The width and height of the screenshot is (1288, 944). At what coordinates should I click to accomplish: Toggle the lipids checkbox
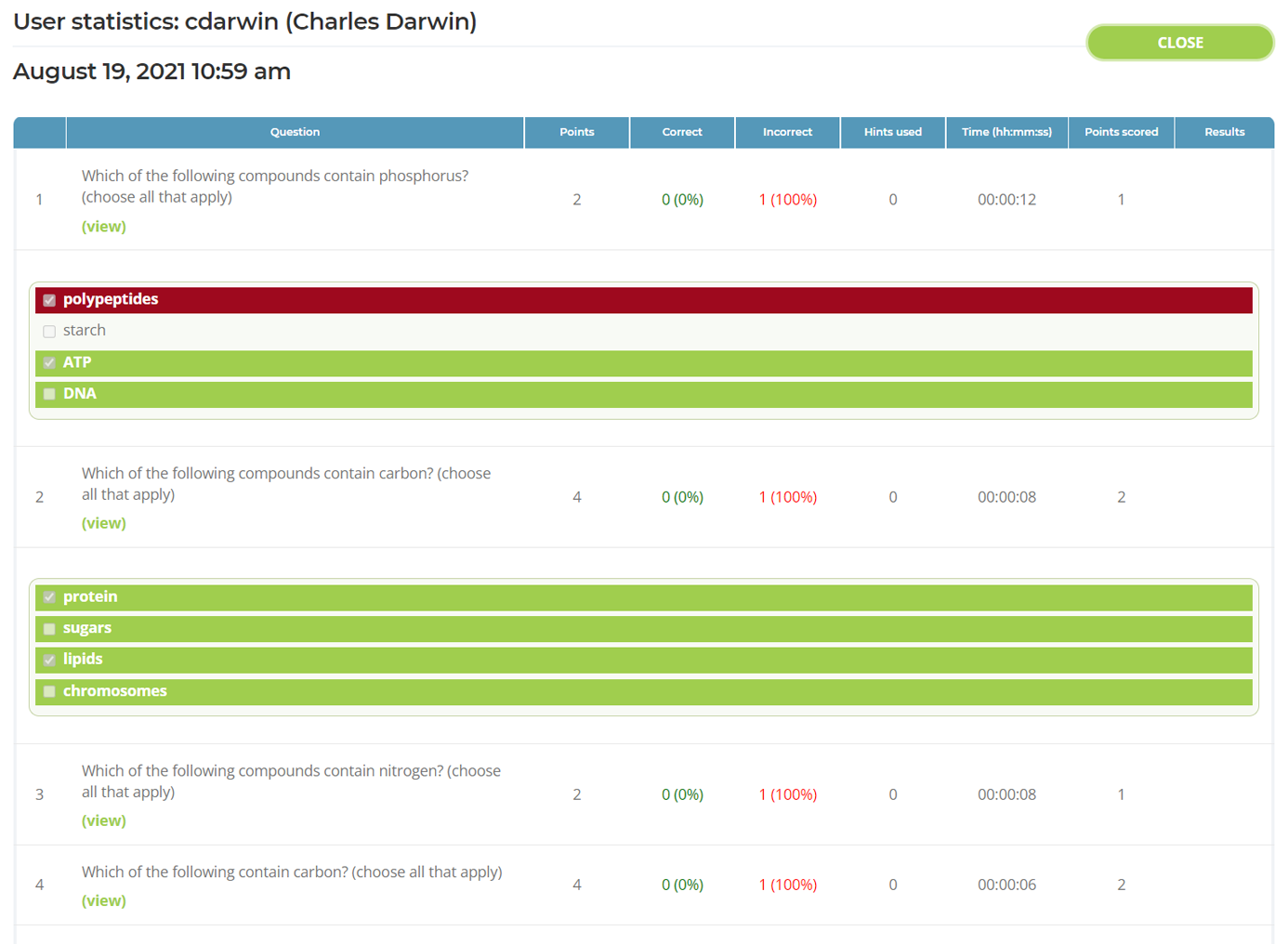point(49,661)
